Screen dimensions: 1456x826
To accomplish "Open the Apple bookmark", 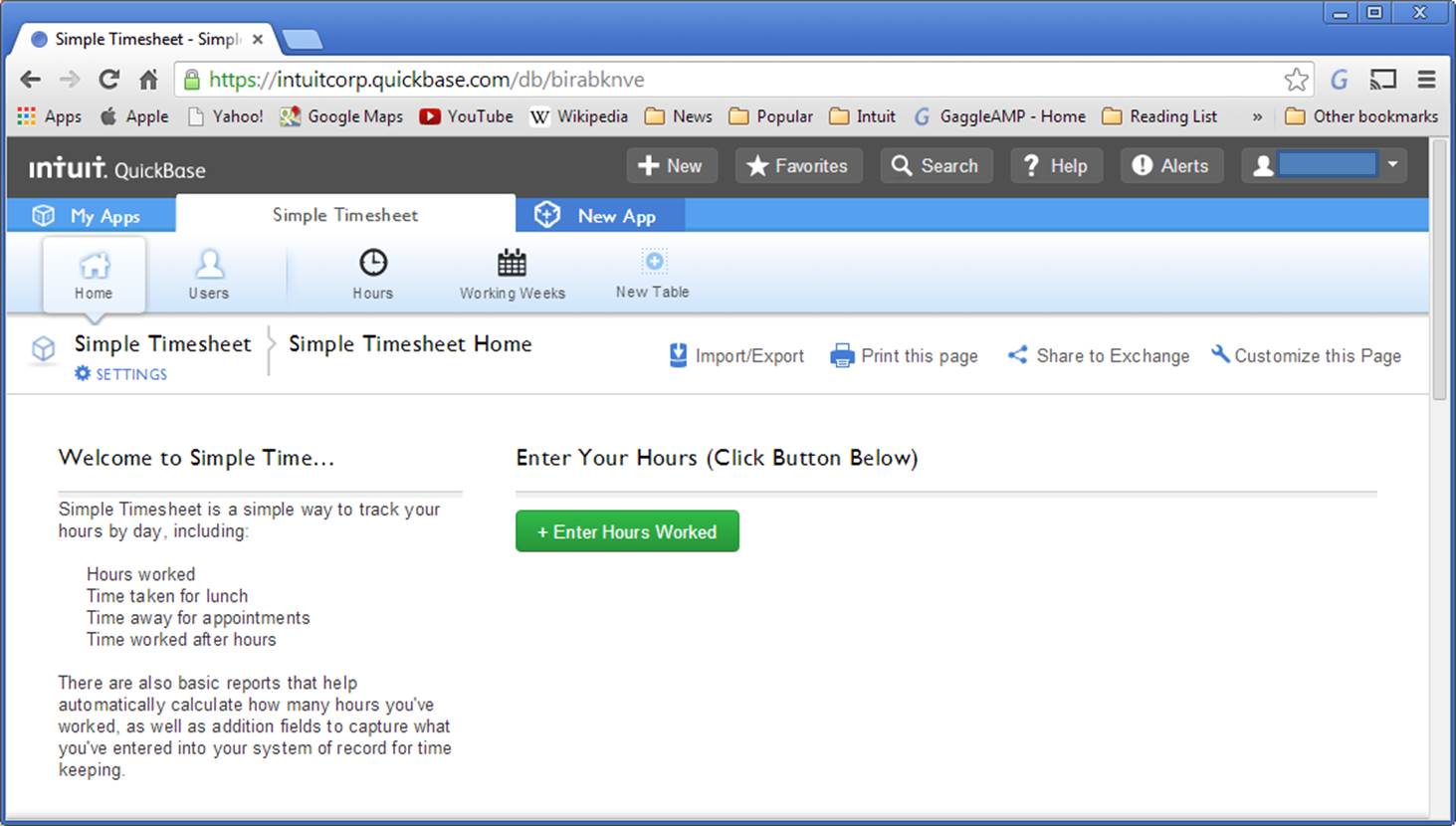I will pyautogui.click(x=134, y=116).
